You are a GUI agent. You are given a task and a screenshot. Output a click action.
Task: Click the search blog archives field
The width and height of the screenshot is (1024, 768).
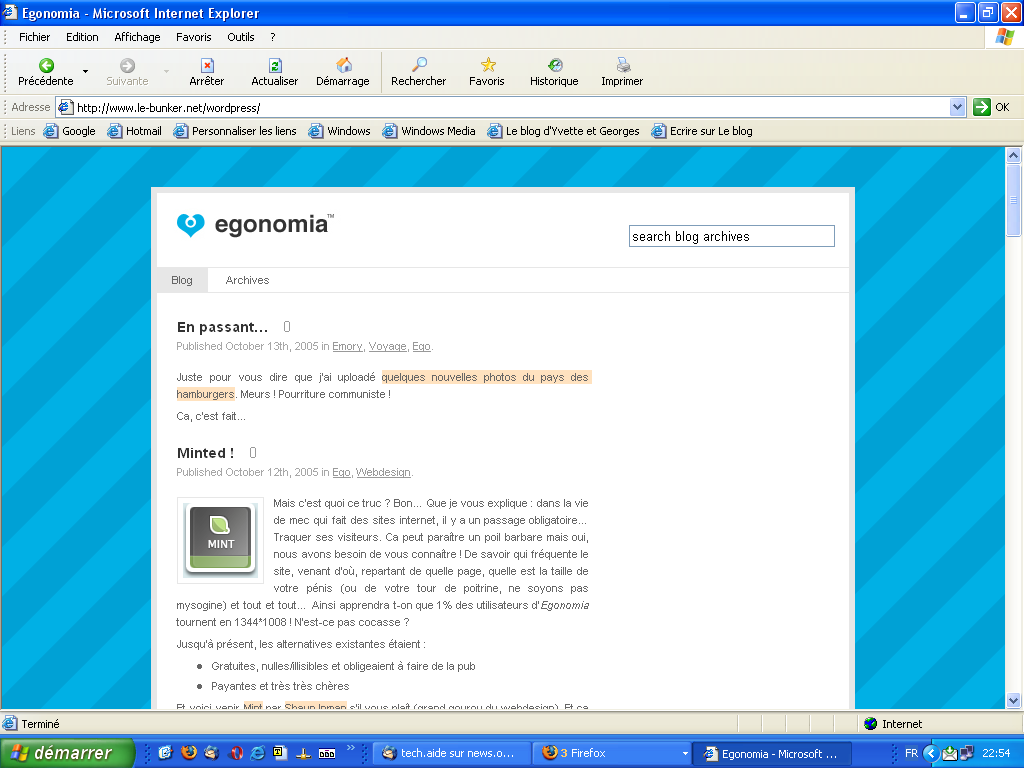[731, 236]
